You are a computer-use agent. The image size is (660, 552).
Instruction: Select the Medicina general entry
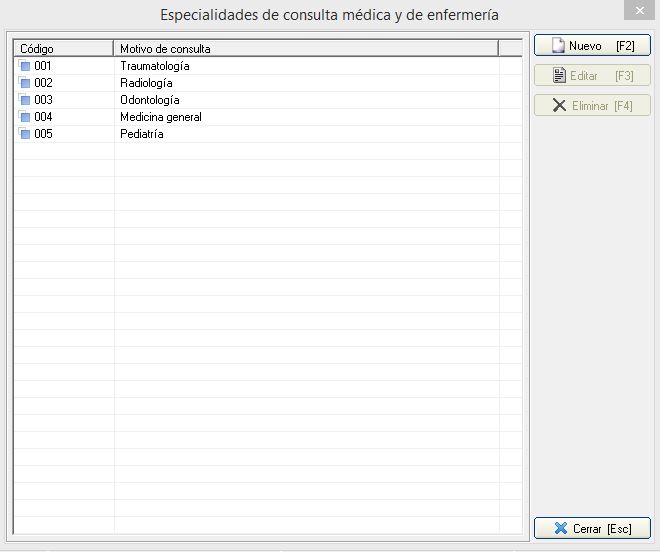click(160, 117)
